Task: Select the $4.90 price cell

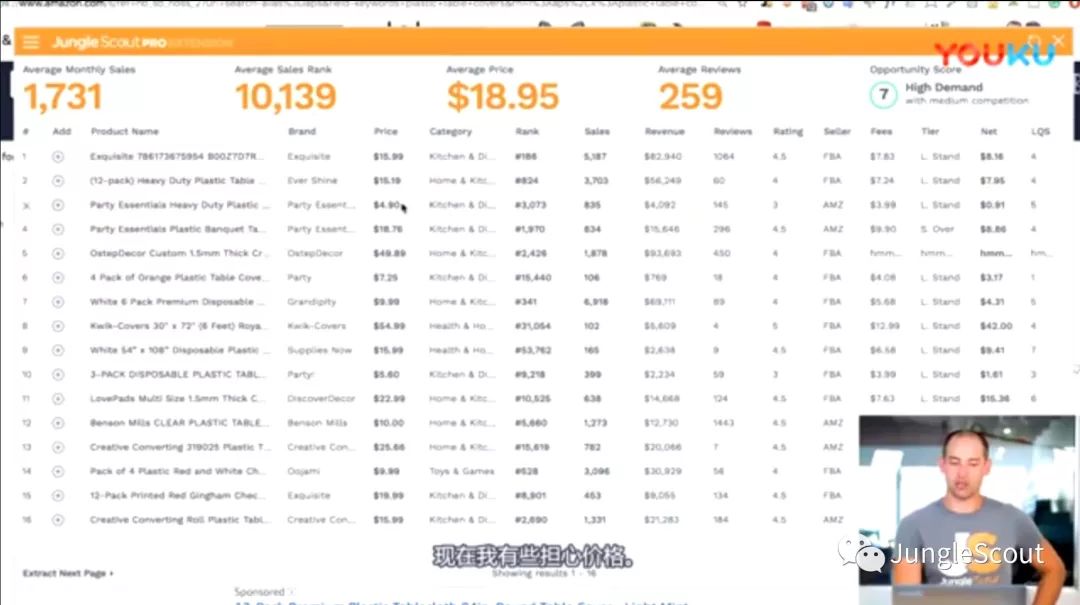Action: tap(386, 205)
